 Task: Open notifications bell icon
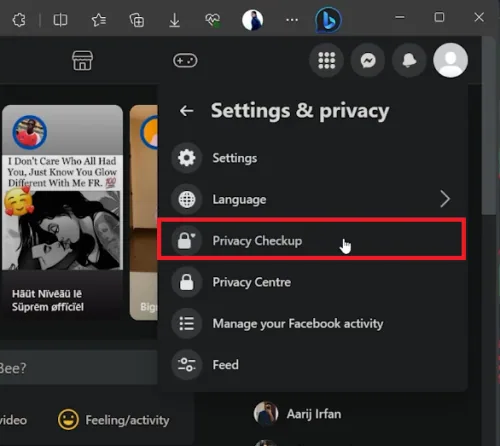[x=409, y=60]
